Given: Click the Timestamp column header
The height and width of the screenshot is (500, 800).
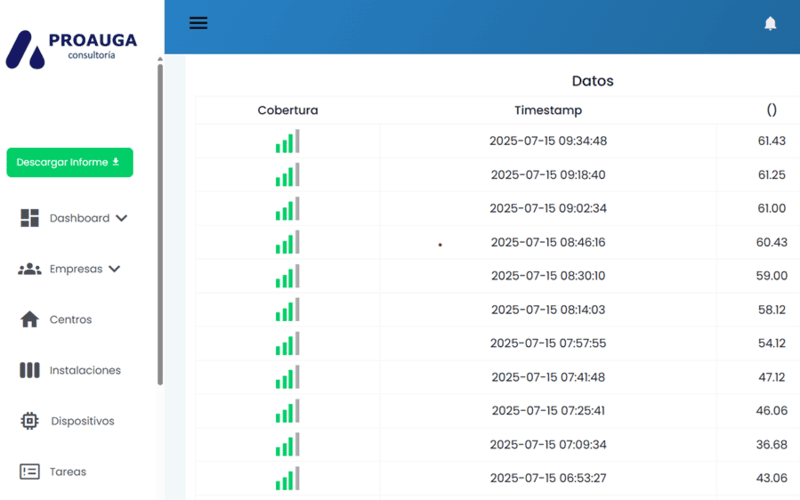Looking at the screenshot, I should click(x=548, y=110).
